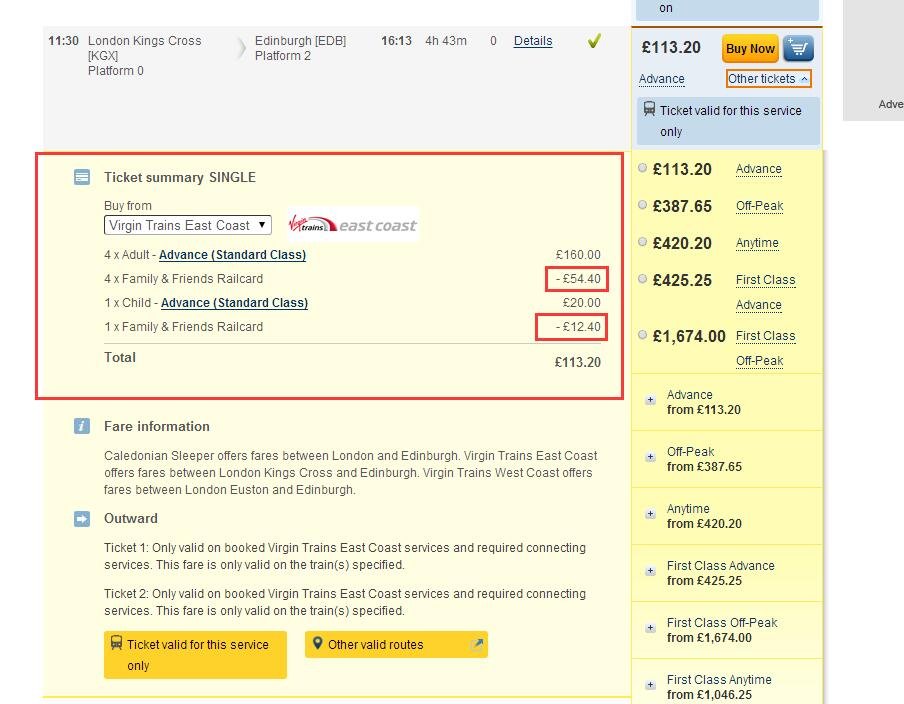Image resolution: width=904 pixels, height=704 pixels.
Task: Click the Fare information 'i' icon
Action: click(82, 426)
